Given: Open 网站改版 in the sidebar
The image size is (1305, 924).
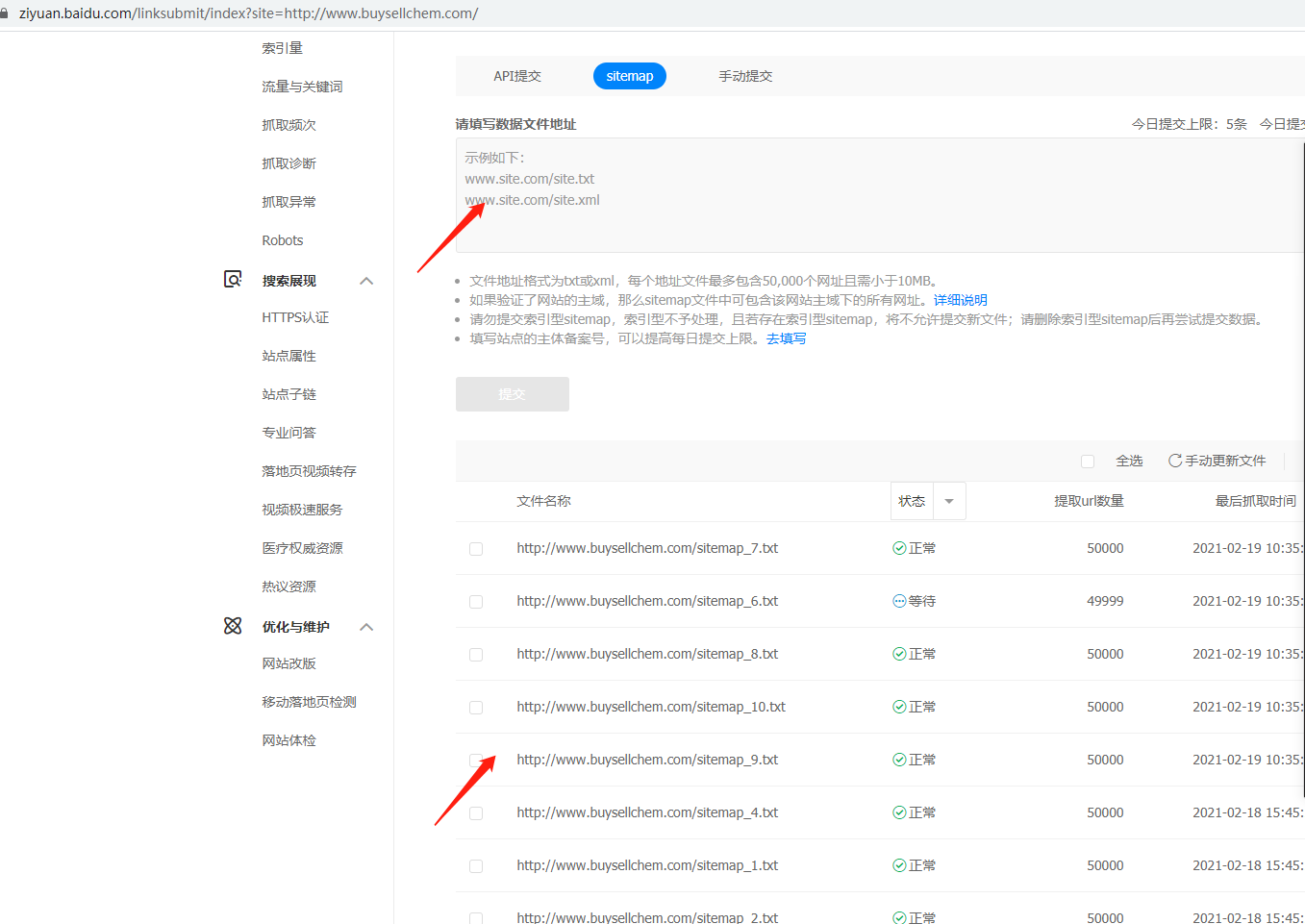Looking at the screenshot, I should click(x=289, y=663).
